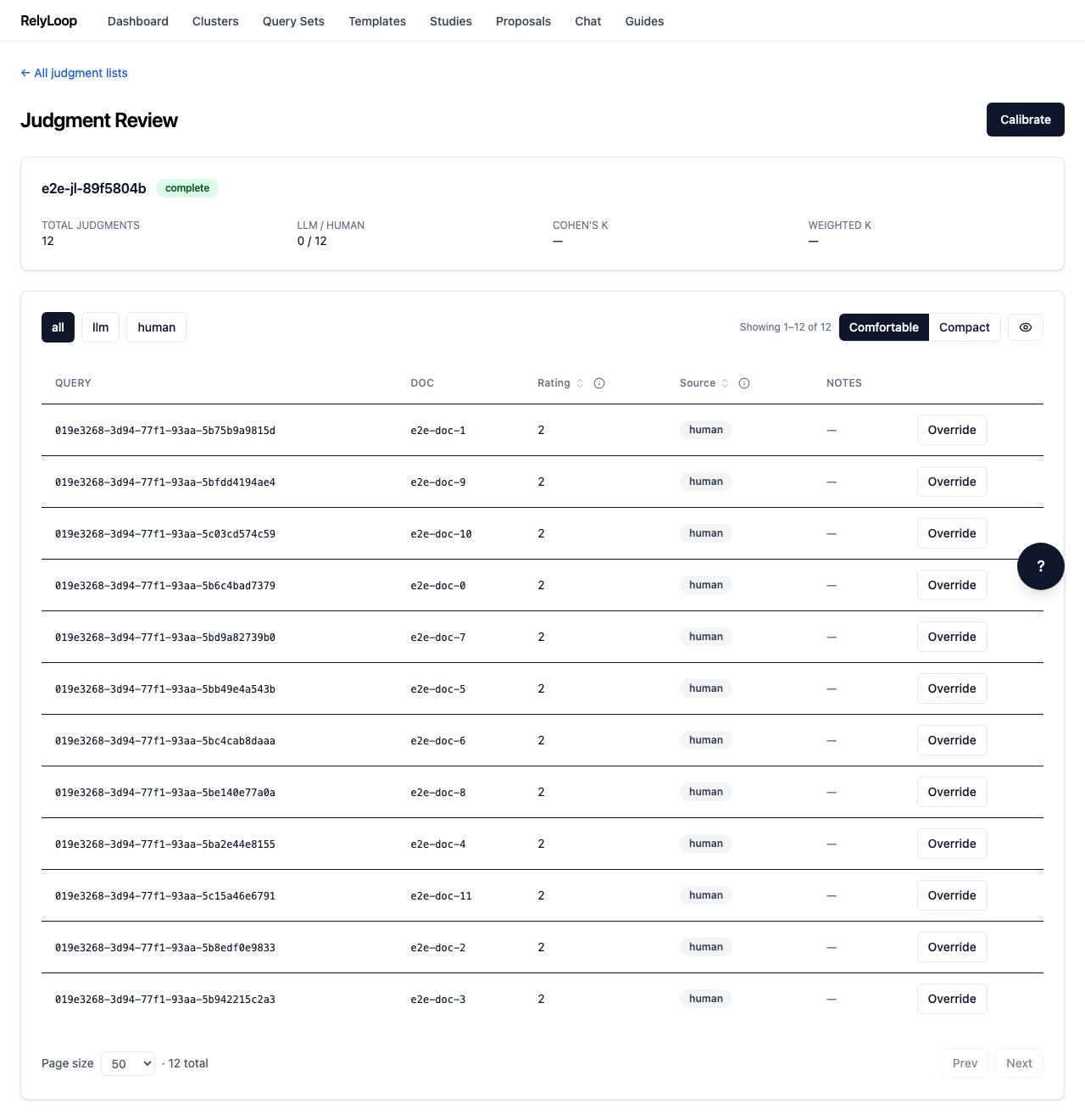1085x1120 pixels.
Task: Click the Calibrate button
Action: pyautogui.click(x=1025, y=120)
